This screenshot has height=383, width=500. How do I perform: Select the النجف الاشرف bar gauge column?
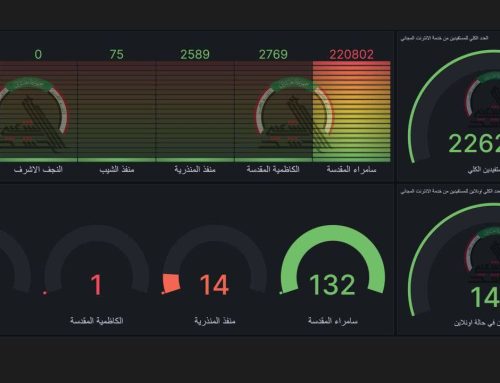38,111
